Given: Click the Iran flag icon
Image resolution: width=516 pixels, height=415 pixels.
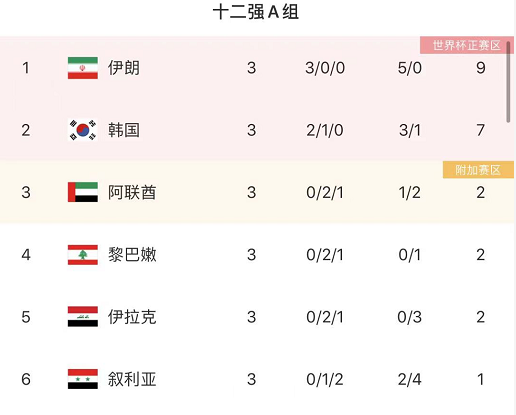Looking at the screenshot, I should [x=83, y=68].
